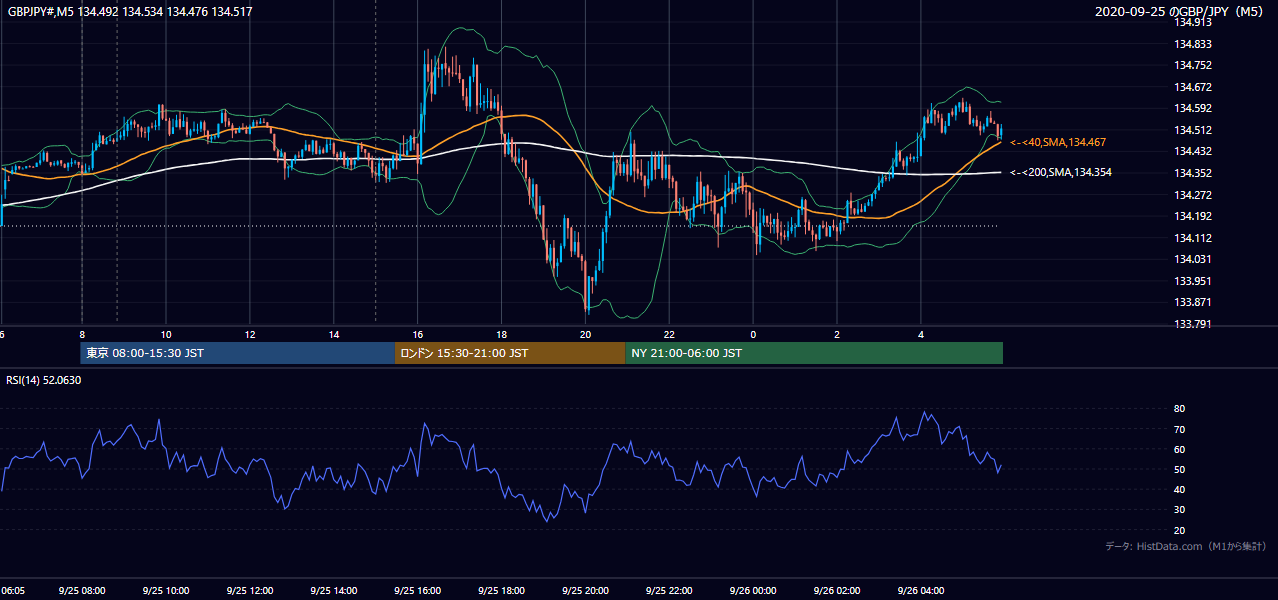Viewport: 1278px width, 600px height.
Task: Click price axis value 134.672
Action: point(1193,87)
